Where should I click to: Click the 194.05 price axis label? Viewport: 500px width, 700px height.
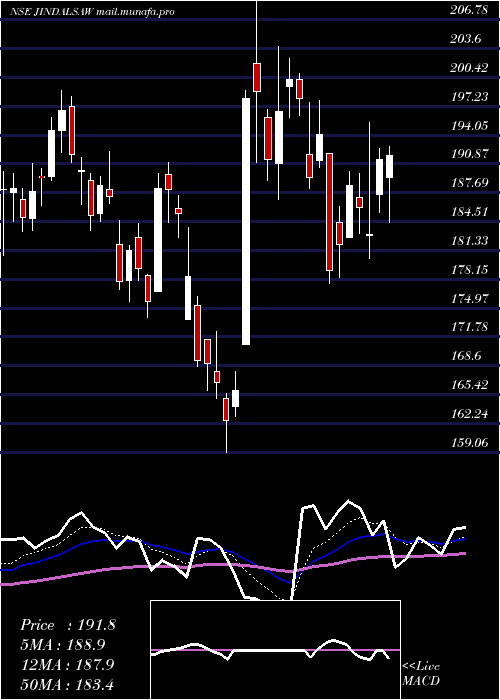(x=469, y=126)
